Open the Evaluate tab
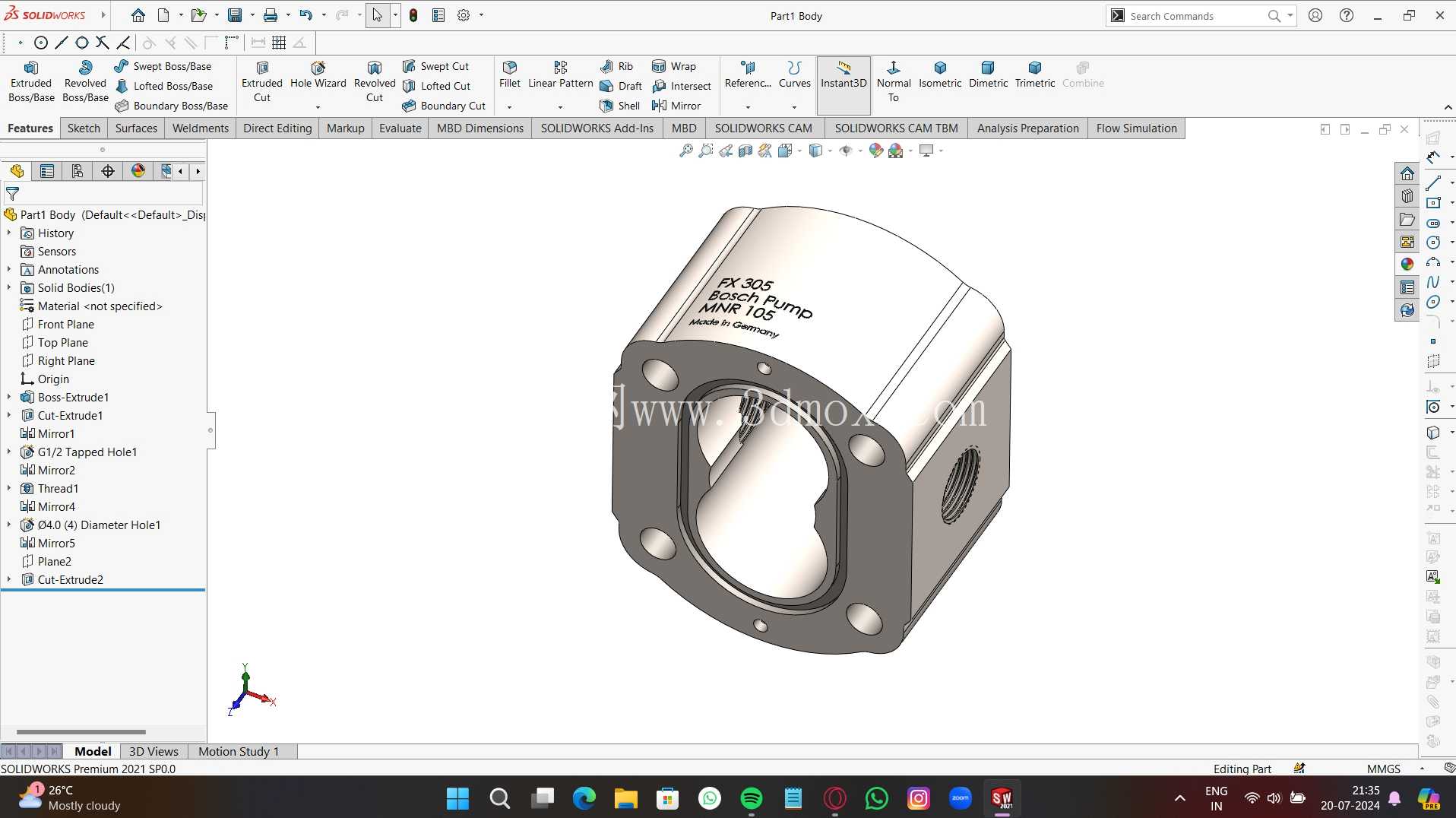This screenshot has width=1456, height=818. [400, 128]
